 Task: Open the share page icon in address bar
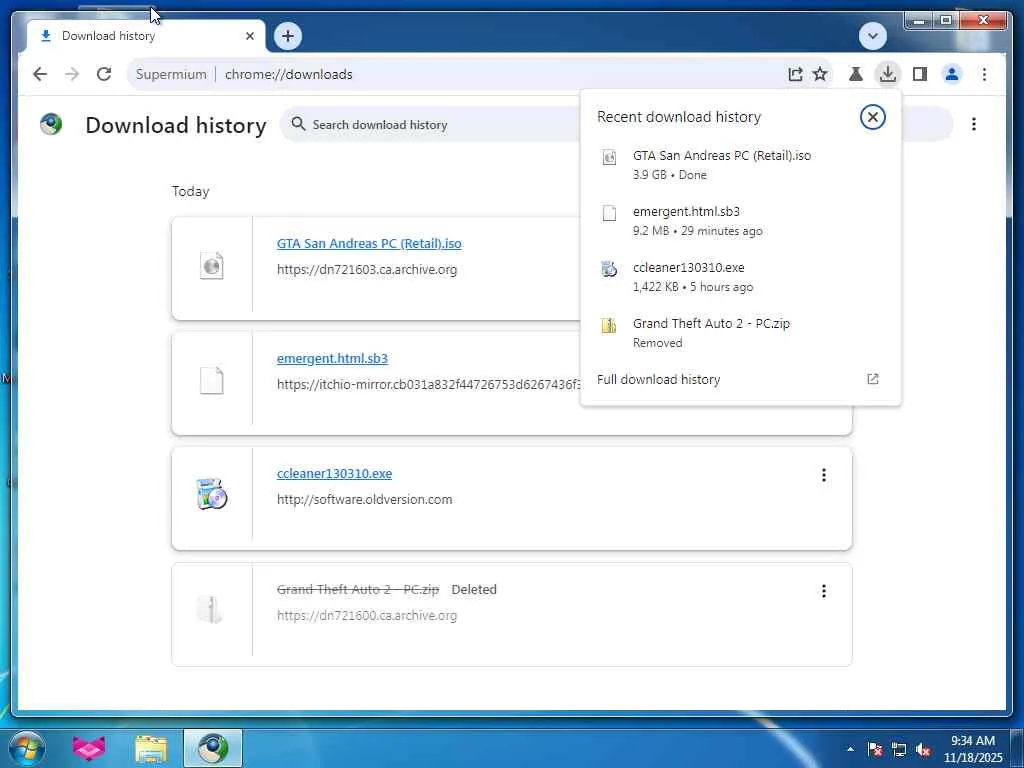(795, 74)
